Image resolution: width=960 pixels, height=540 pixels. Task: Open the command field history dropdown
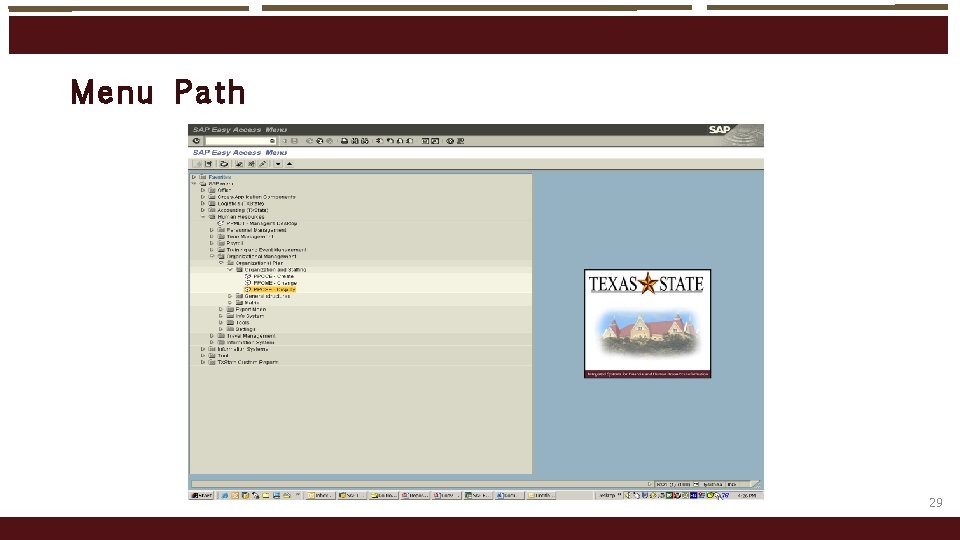click(x=272, y=141)
